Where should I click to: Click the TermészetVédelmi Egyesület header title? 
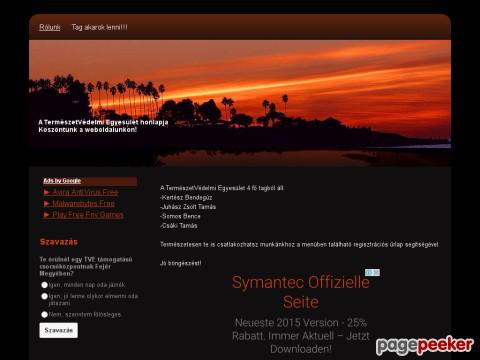tap(103, 122)
